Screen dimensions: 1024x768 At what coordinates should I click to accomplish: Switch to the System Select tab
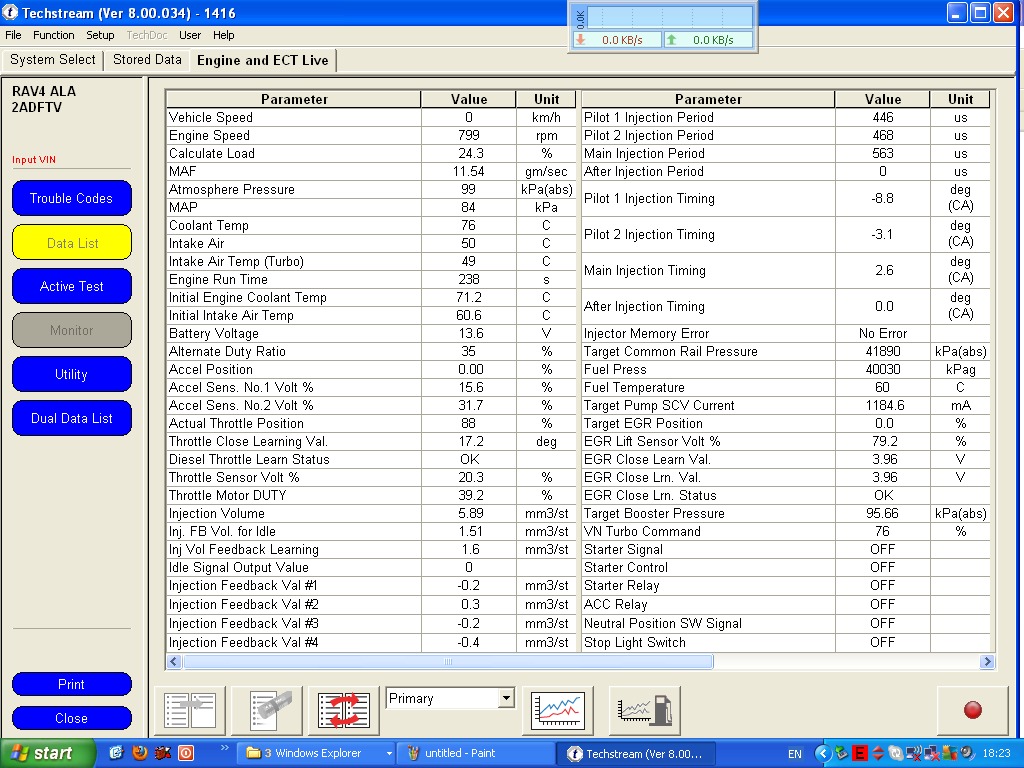53,60
